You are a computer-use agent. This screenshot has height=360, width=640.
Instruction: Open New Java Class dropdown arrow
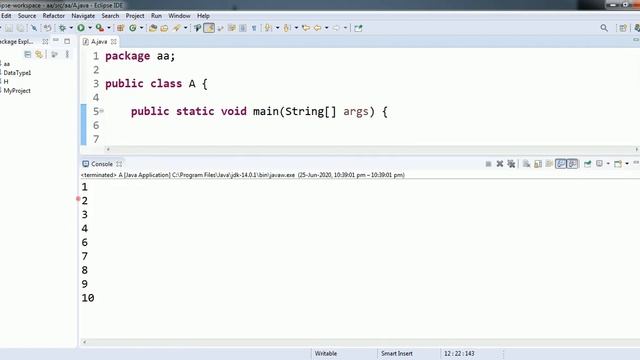coord(142,28)
